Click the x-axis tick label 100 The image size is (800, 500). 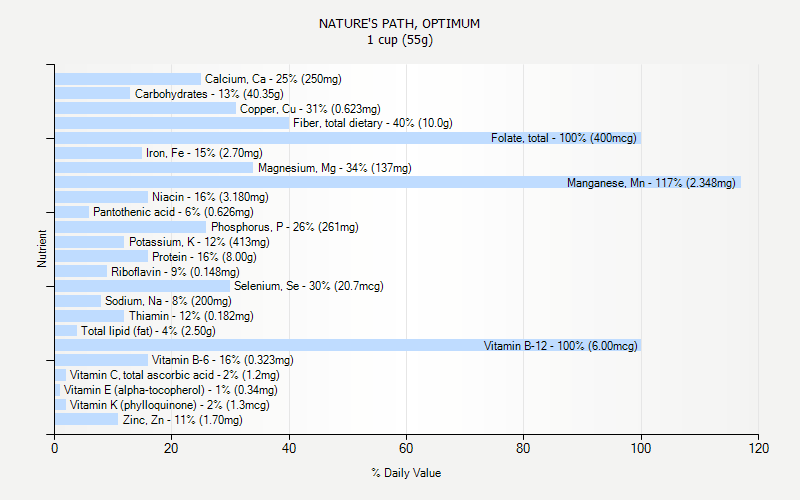tap(641, 448)
